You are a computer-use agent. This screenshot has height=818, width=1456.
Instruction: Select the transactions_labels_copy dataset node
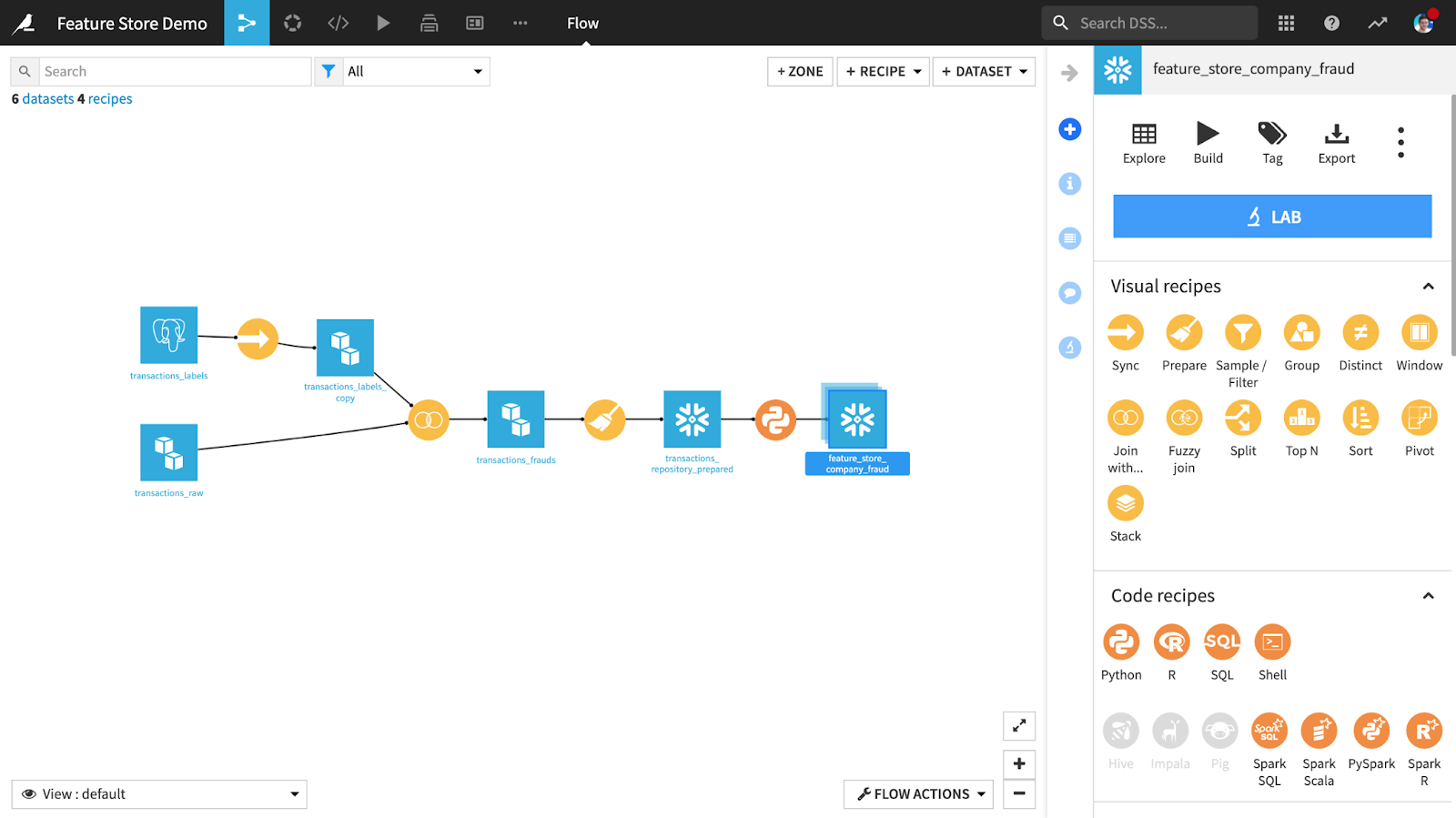(x=345, y=348)
